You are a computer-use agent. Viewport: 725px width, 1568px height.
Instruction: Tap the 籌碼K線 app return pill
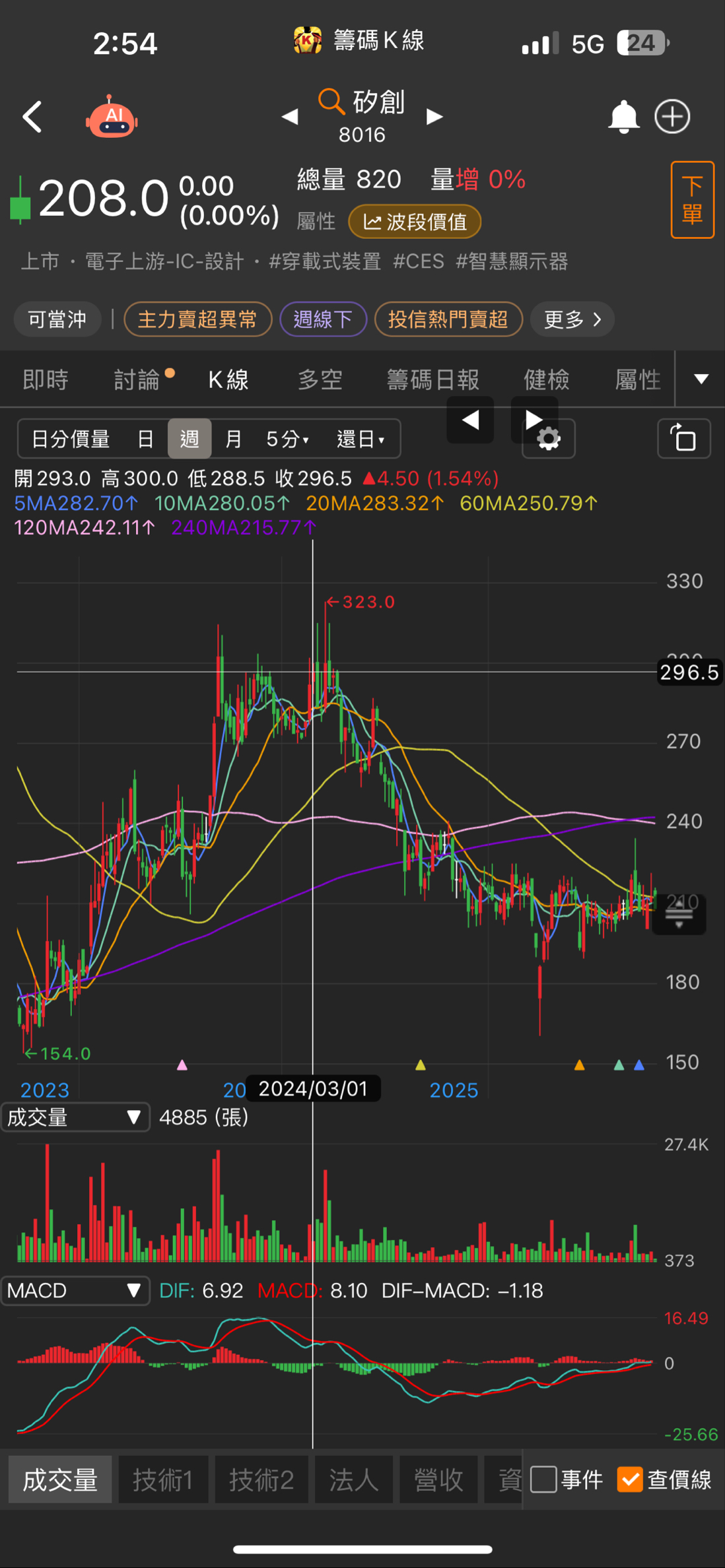[x=360, y=41]
